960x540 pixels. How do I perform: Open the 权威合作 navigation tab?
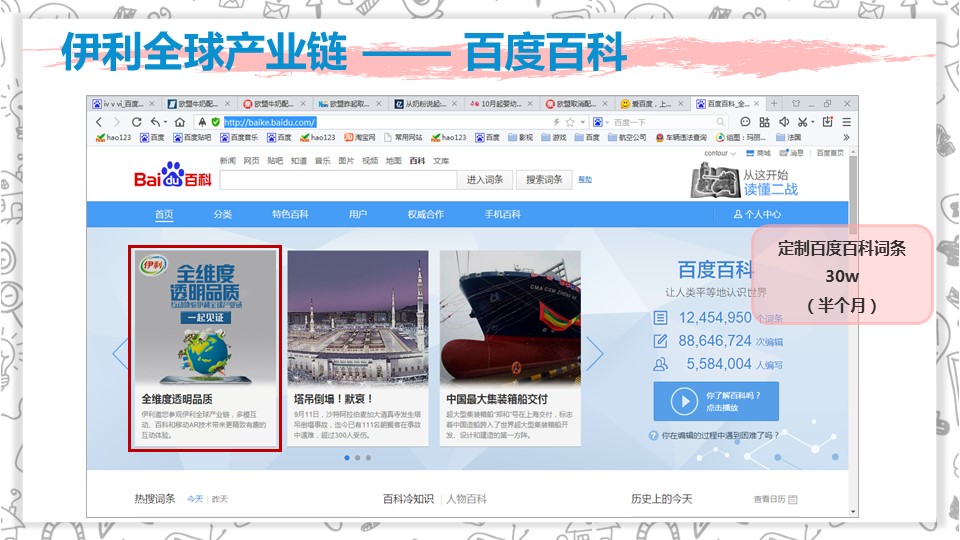tap(425, 214)
